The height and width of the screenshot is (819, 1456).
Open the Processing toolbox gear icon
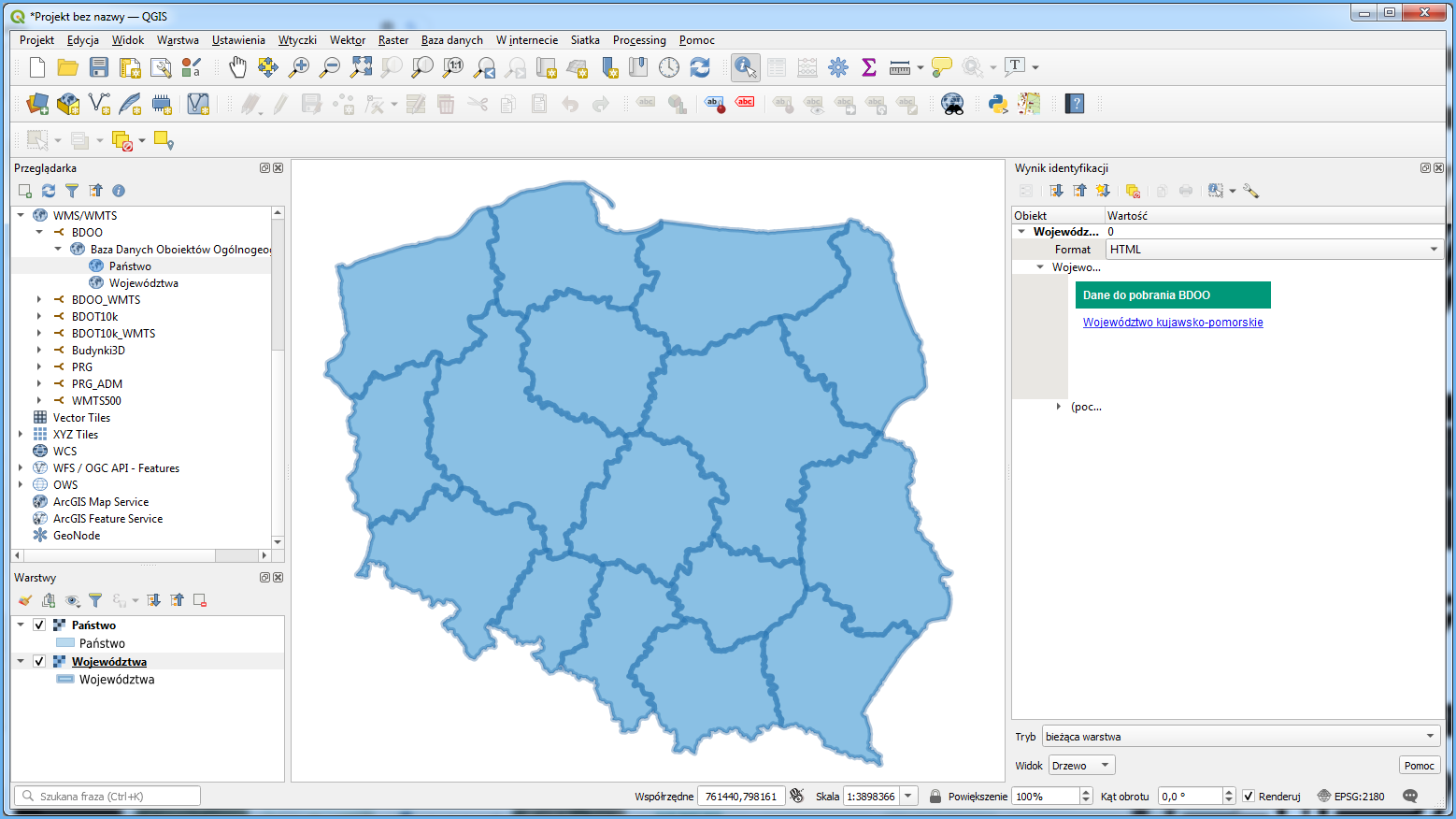coord(838,67)
